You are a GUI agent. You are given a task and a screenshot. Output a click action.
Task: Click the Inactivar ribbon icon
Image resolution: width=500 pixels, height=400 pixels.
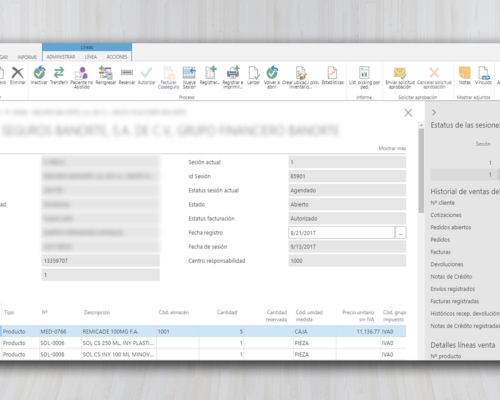pyautogui.click(x=39, y=72)
